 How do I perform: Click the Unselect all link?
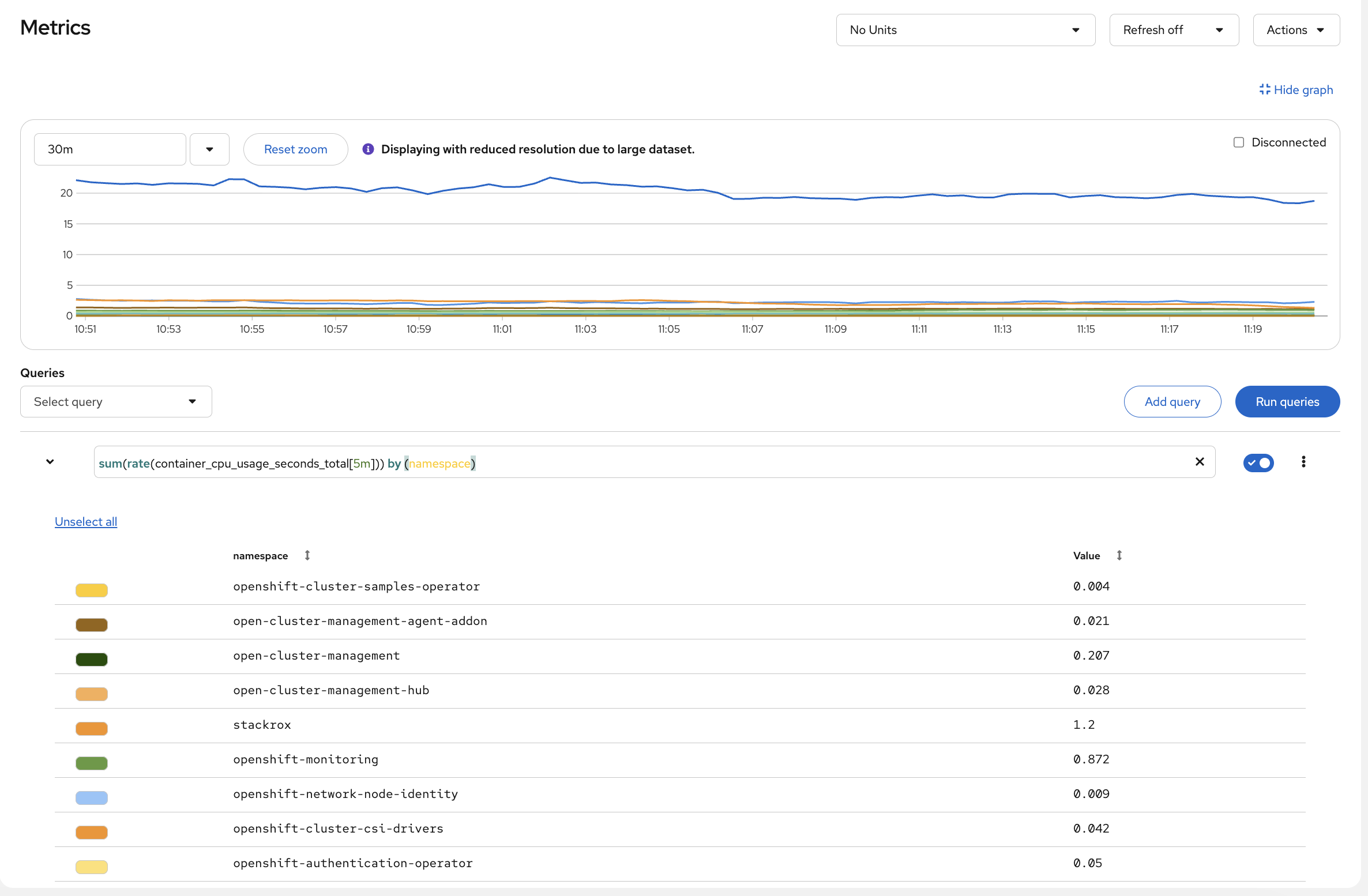click(x=85, y=521)
